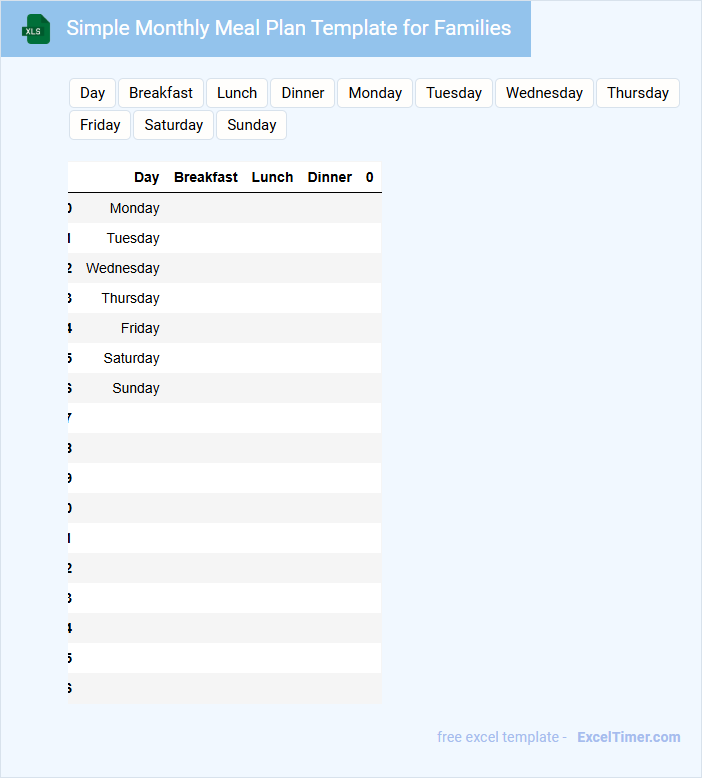Click the Day column header in table
This screenshot has height=778, width=702.
tap(146, 177)
